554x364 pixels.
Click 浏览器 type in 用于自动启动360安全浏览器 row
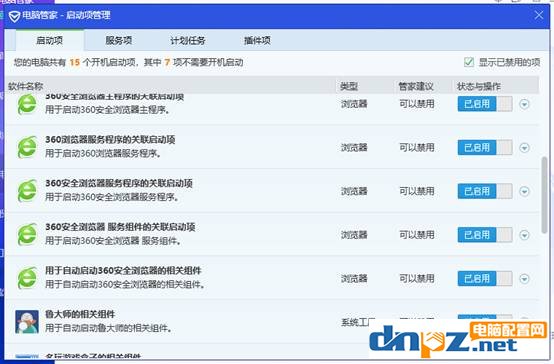(x=354, y=278)
